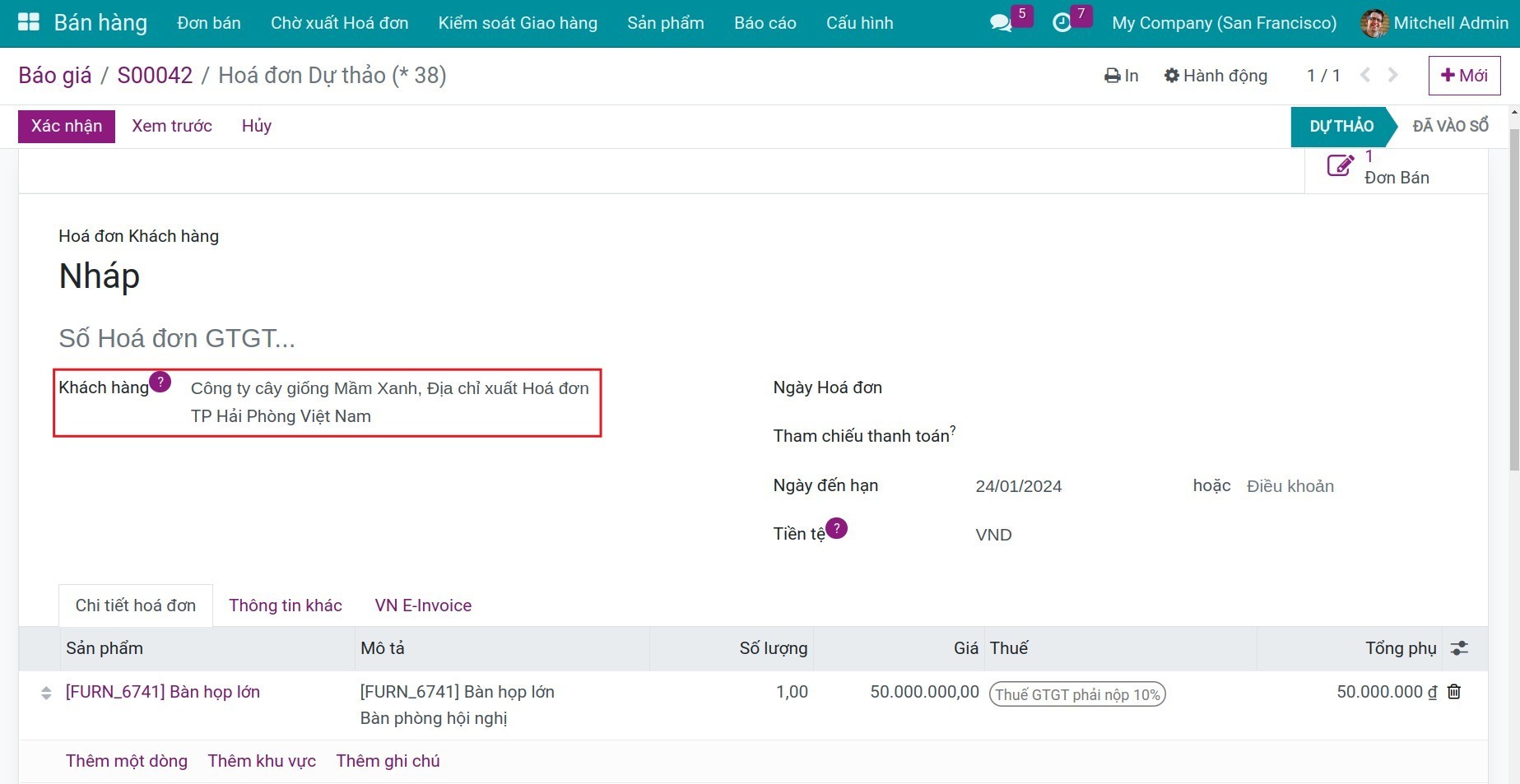The image size is (1520, 784).
Task: Open the In print dropdown
Action: pyautogui.click(x=1121, y=76)
